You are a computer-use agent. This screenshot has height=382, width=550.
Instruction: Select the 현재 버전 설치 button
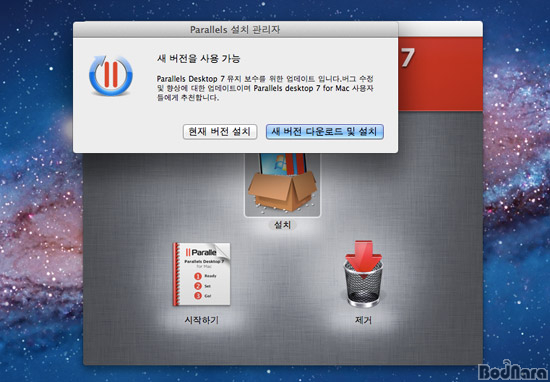220,132
